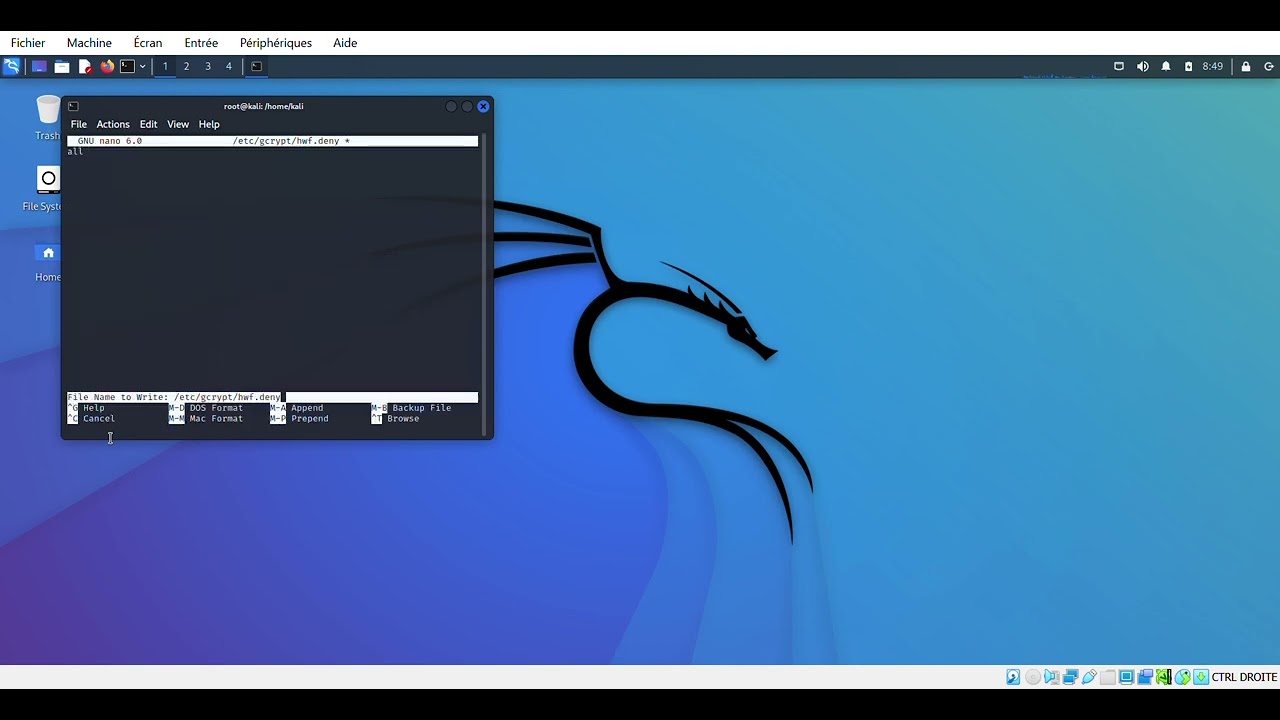Viewport: 1280px width, 720px height.
Task: Click the nano Help shortcut
Action: pos(86,408)
